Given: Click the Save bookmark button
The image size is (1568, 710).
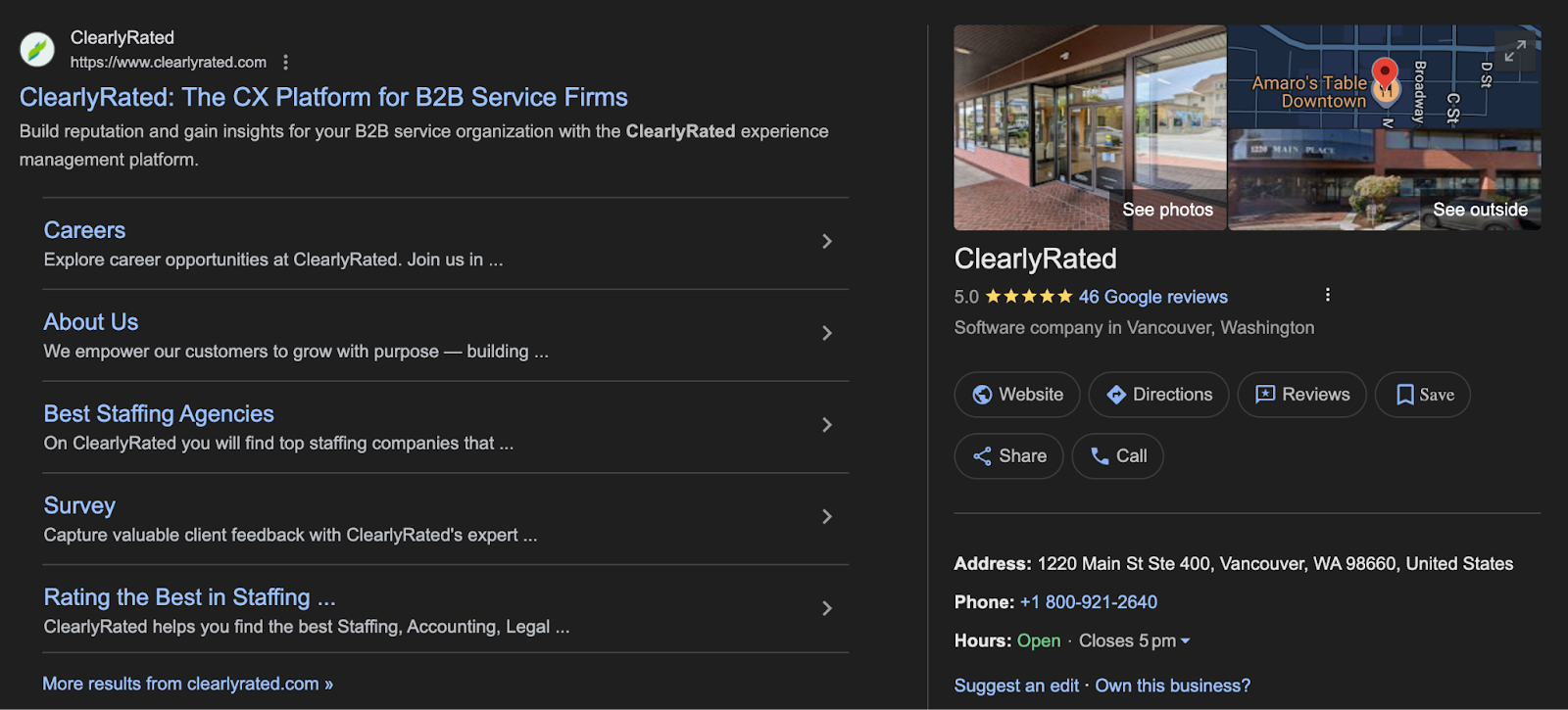Looking at the screenshot, I should [x=1423, y=395].
